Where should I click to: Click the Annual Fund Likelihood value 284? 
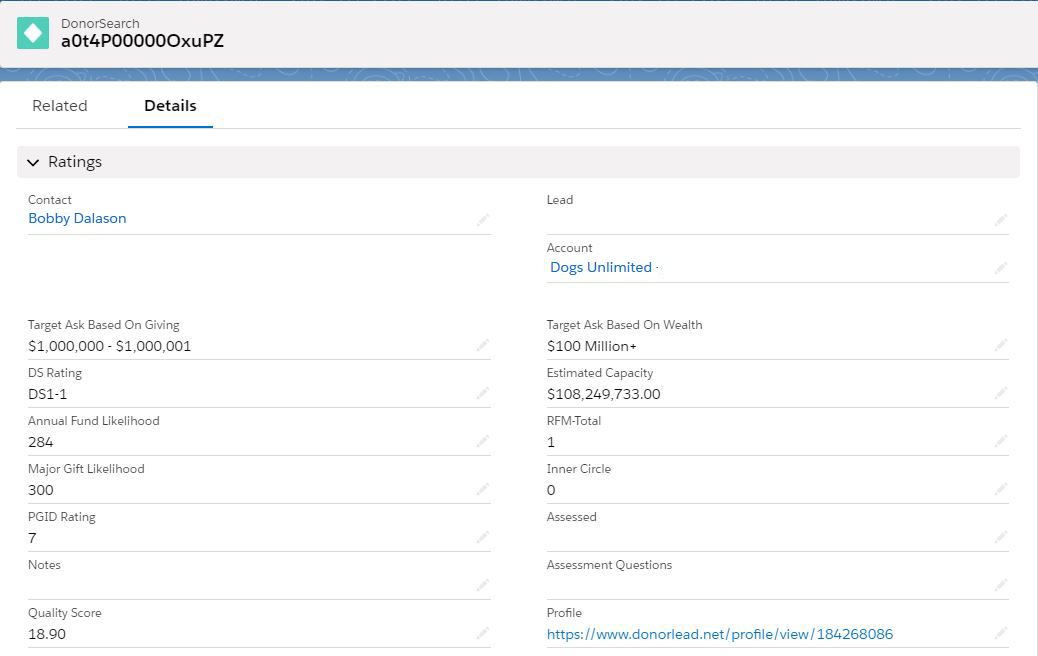click(41, 442)
